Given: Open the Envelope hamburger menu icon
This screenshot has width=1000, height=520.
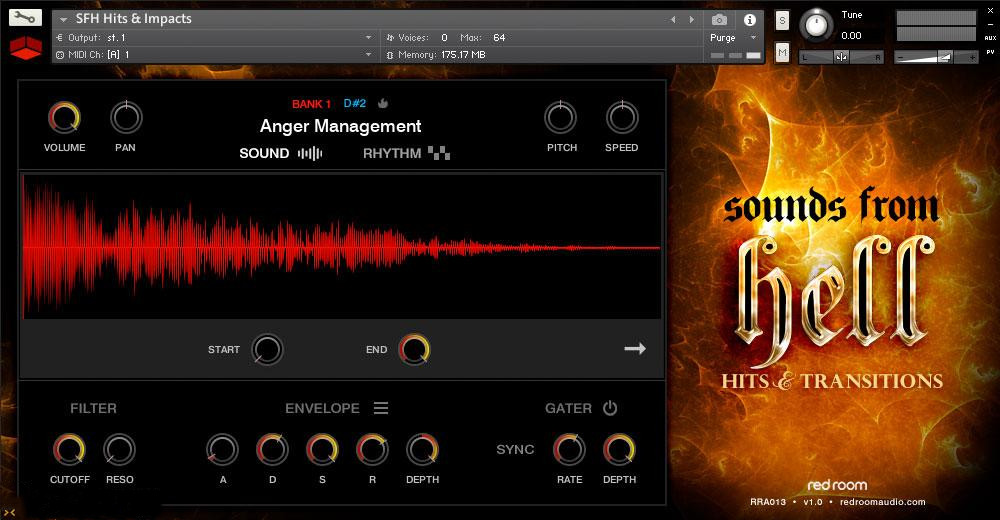Looking at the screenshot, I should click(x=380, y=408).
